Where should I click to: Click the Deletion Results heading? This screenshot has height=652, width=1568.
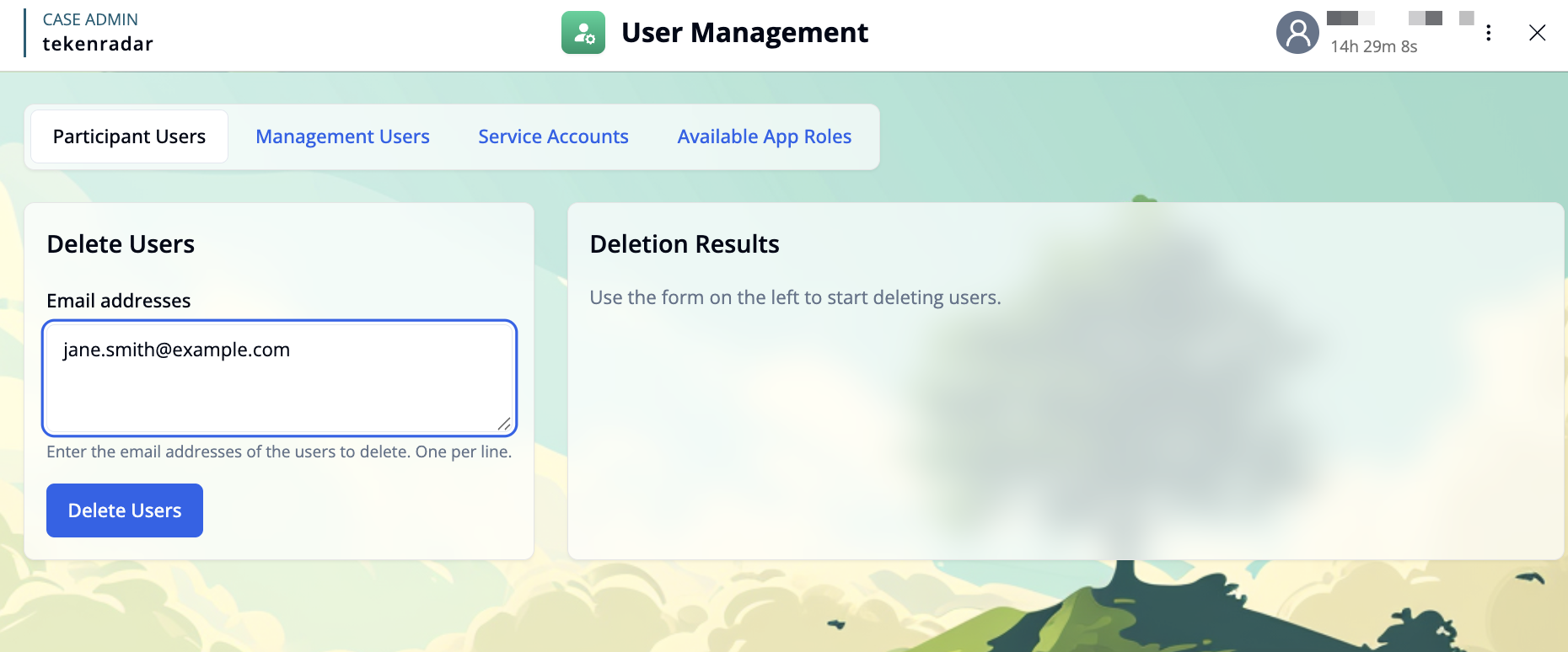(x=685, y=244)
